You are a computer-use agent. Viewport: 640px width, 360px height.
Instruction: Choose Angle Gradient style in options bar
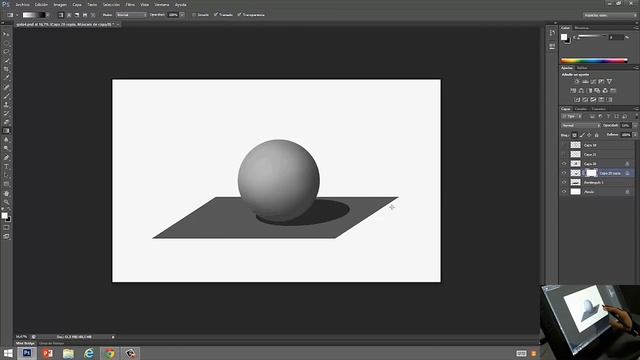pos(77,15)
